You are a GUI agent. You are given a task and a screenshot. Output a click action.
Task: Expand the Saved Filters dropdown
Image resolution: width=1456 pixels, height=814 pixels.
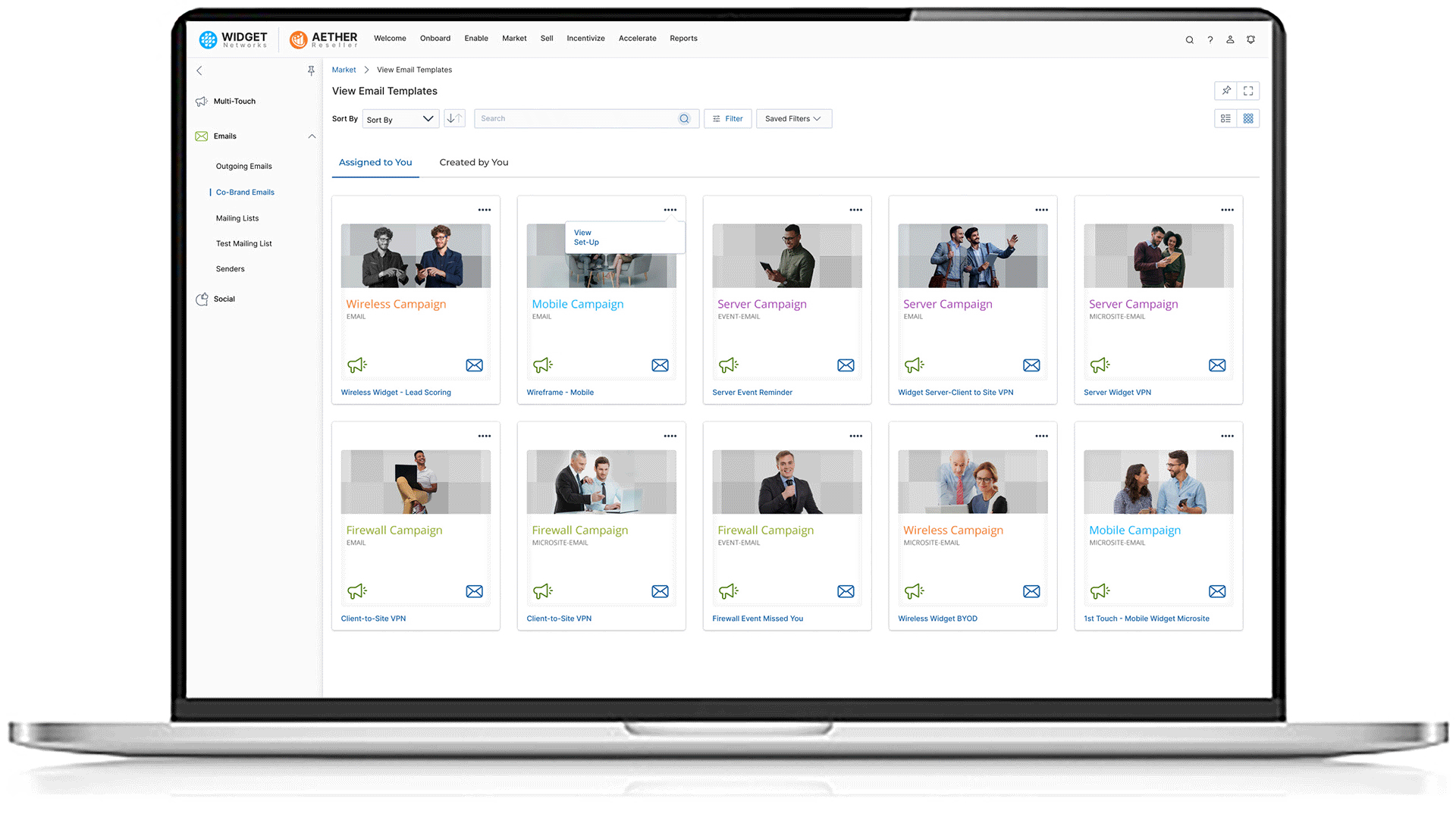click(x=793, y=119)
